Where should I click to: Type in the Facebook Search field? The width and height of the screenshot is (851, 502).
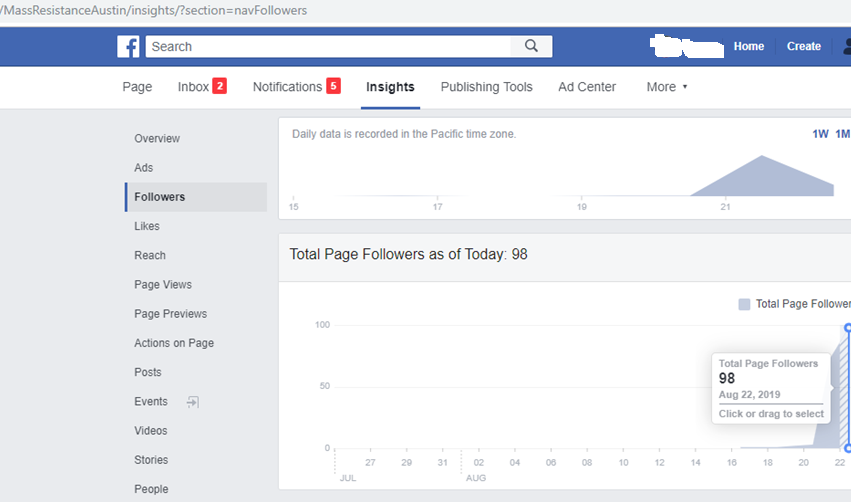(x=328, y=47)
